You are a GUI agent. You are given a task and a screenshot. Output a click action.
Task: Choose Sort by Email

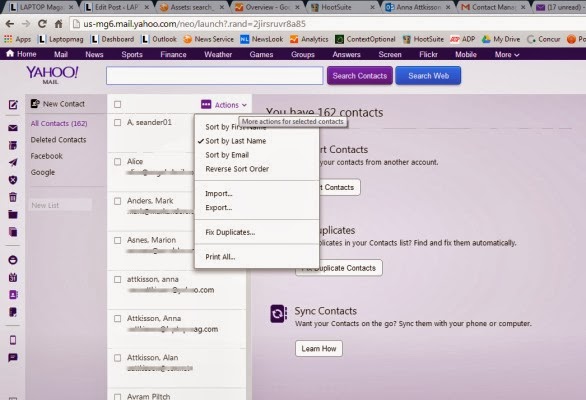(227, 155)
